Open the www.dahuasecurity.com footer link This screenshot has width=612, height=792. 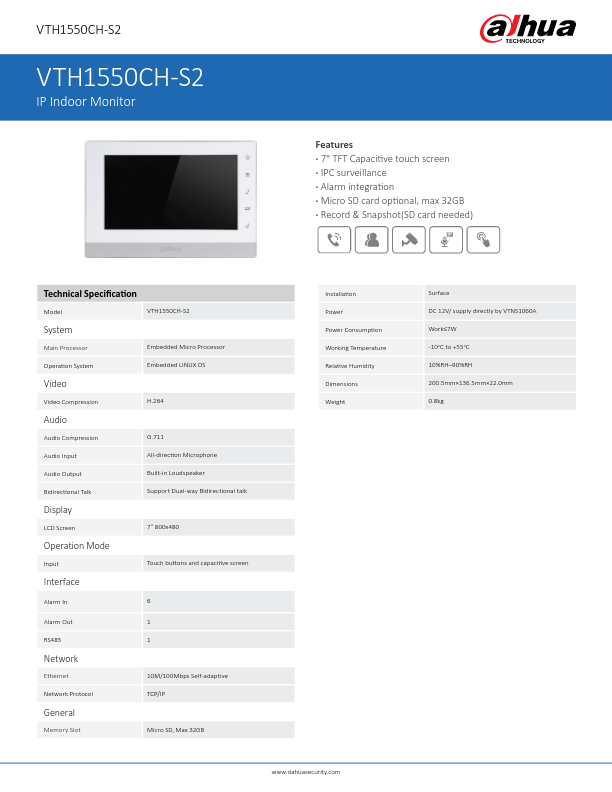click(306, 772)
